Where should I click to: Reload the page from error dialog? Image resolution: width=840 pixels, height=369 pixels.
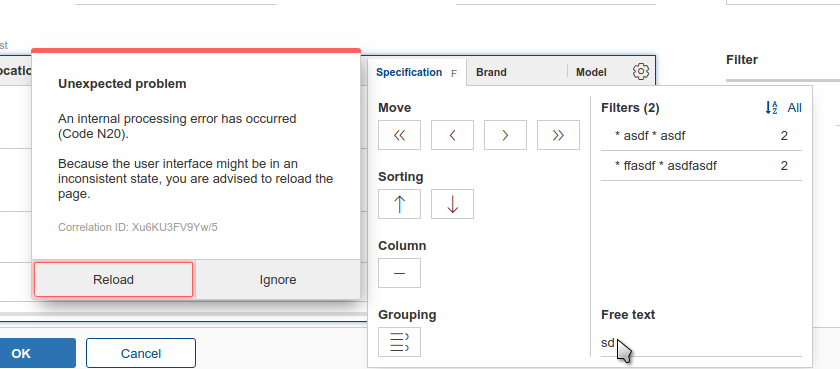(114, 280)
